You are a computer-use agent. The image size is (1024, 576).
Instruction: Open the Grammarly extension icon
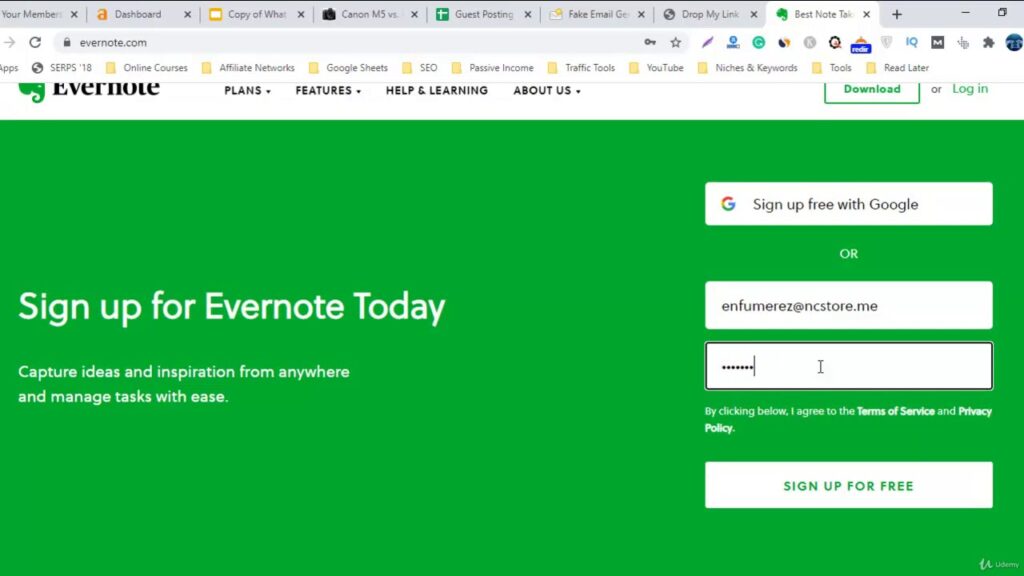pos(758,42)
